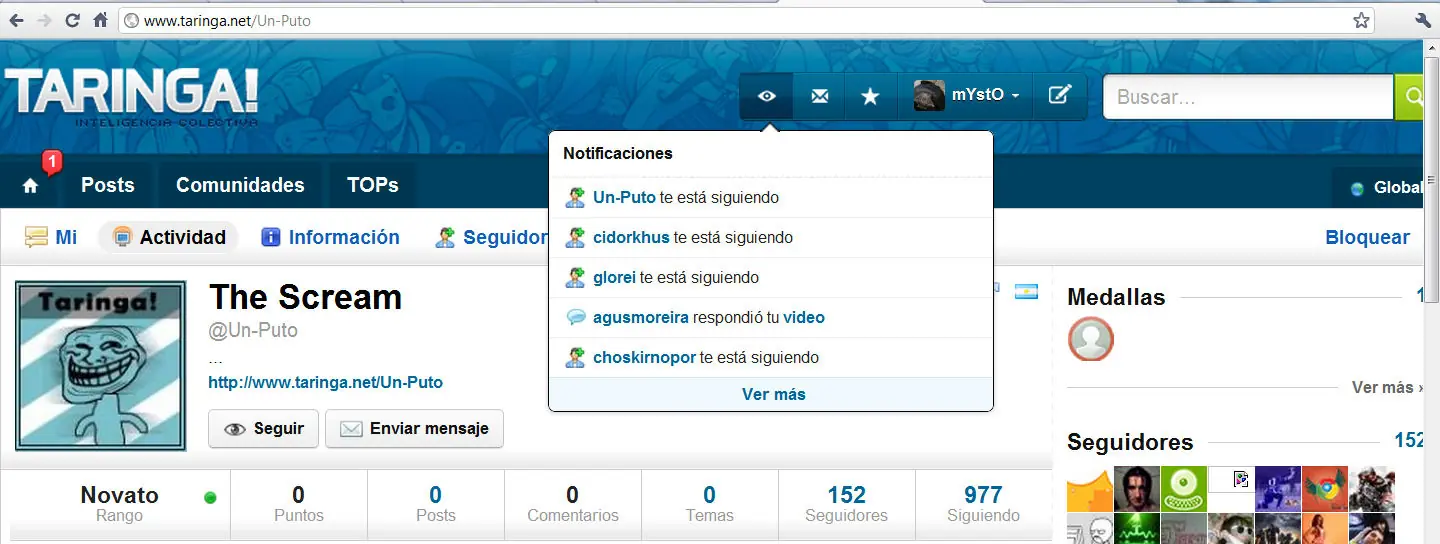Click 152 Seguidores stat in profile stats bar

pos(846,504)
